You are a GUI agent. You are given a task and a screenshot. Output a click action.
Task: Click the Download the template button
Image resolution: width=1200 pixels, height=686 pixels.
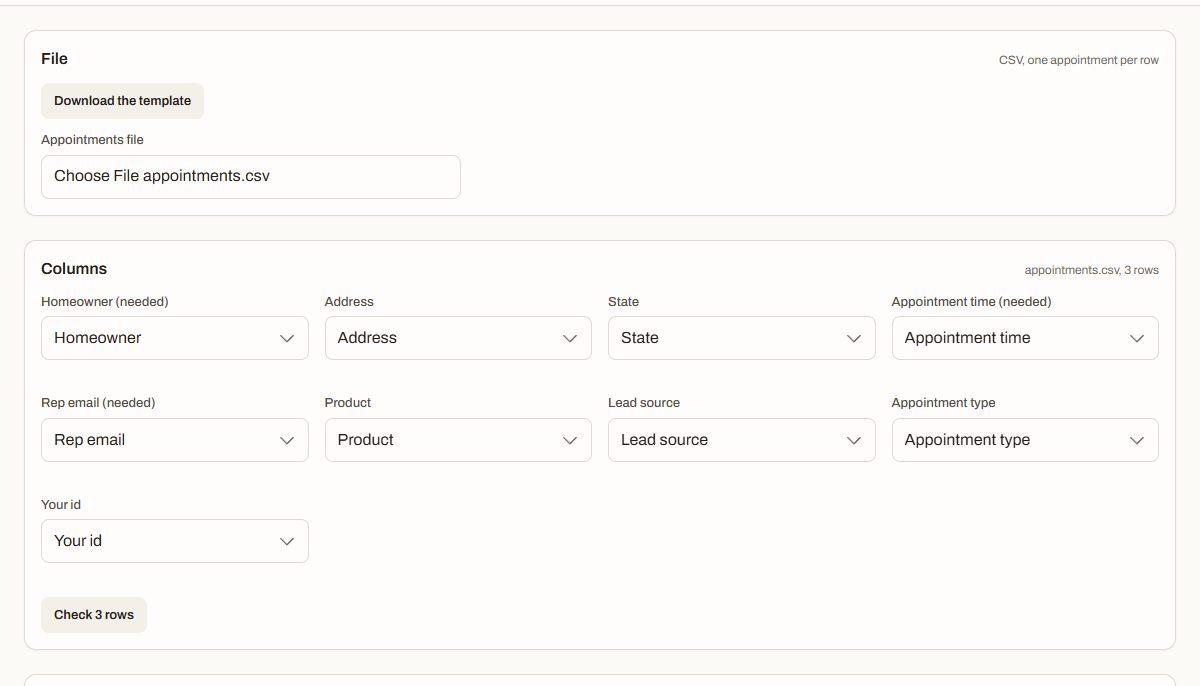tap(122, 101)
